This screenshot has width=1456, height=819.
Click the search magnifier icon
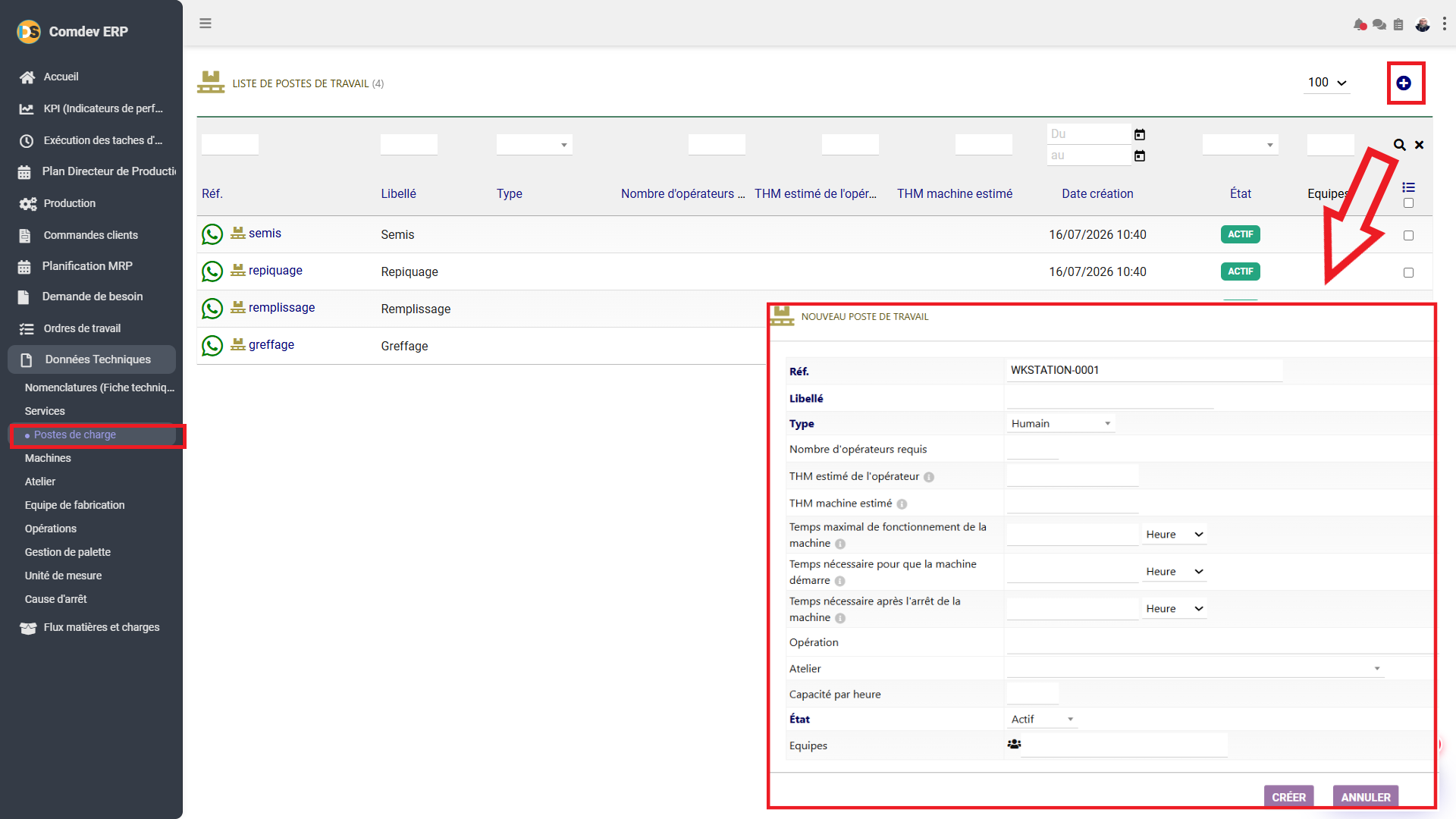pyautogui.click(x=1400, y=145)
